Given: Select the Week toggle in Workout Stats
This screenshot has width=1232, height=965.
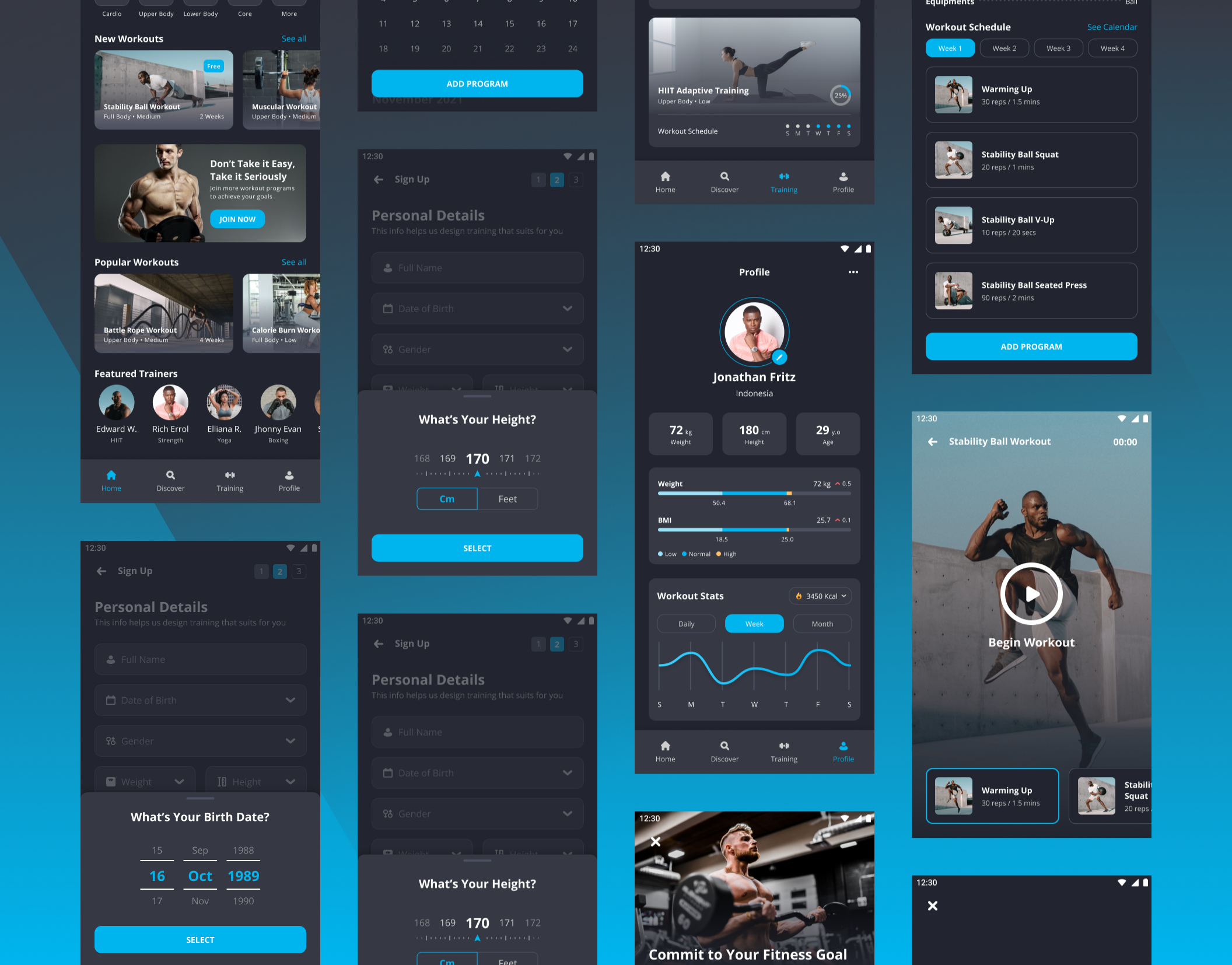Looking at the screenshot, I should (x=753, y=624).
